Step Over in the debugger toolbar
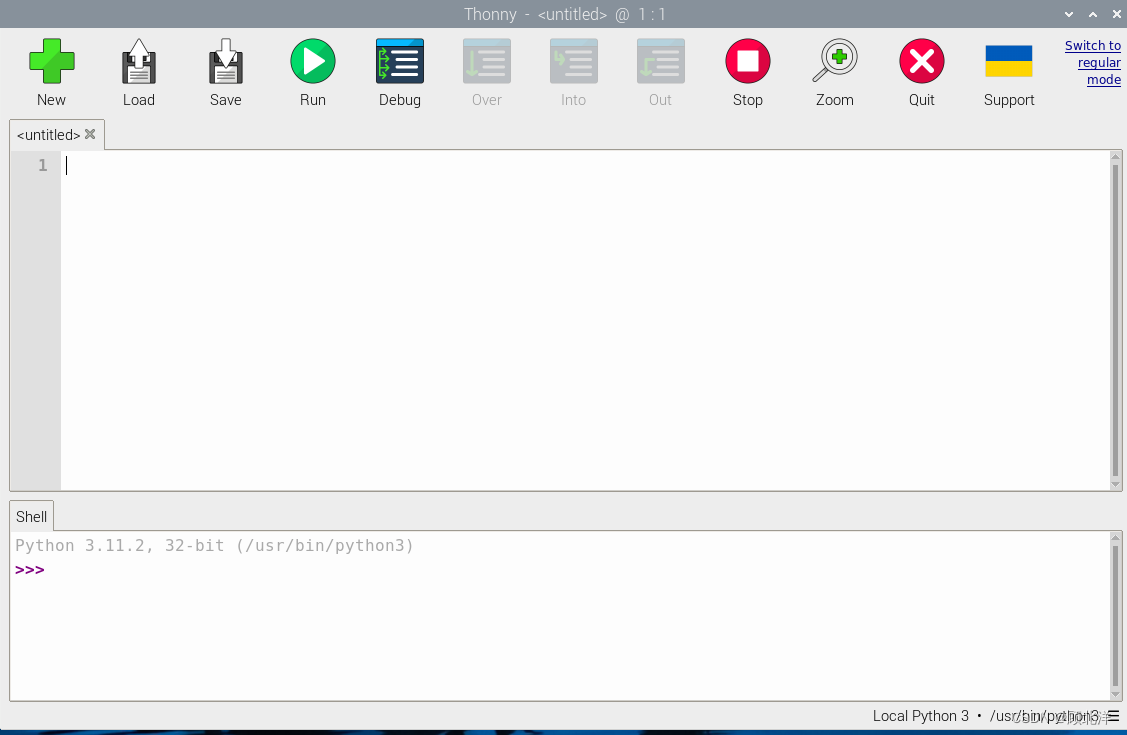The image size is (1127, 735). [x=487, y=62]
